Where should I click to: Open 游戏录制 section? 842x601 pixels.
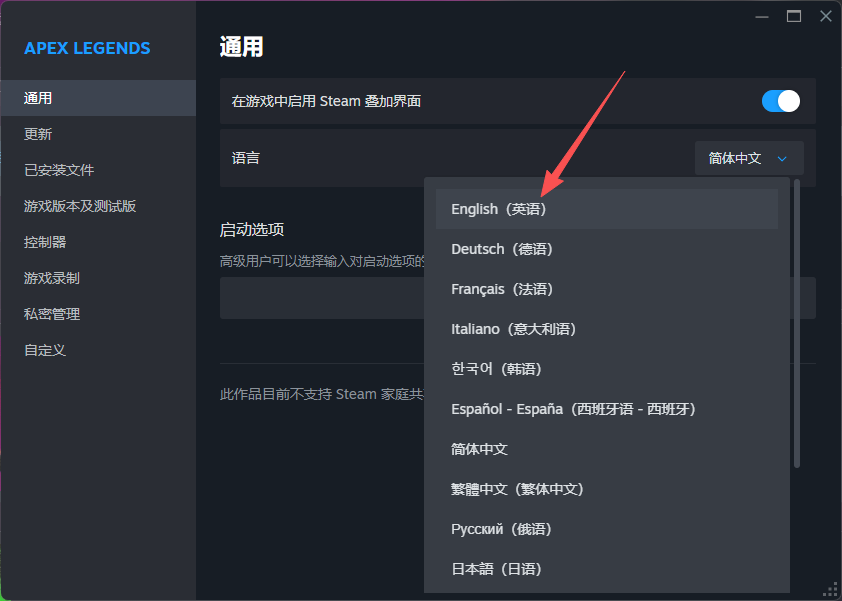click(98, 278)
